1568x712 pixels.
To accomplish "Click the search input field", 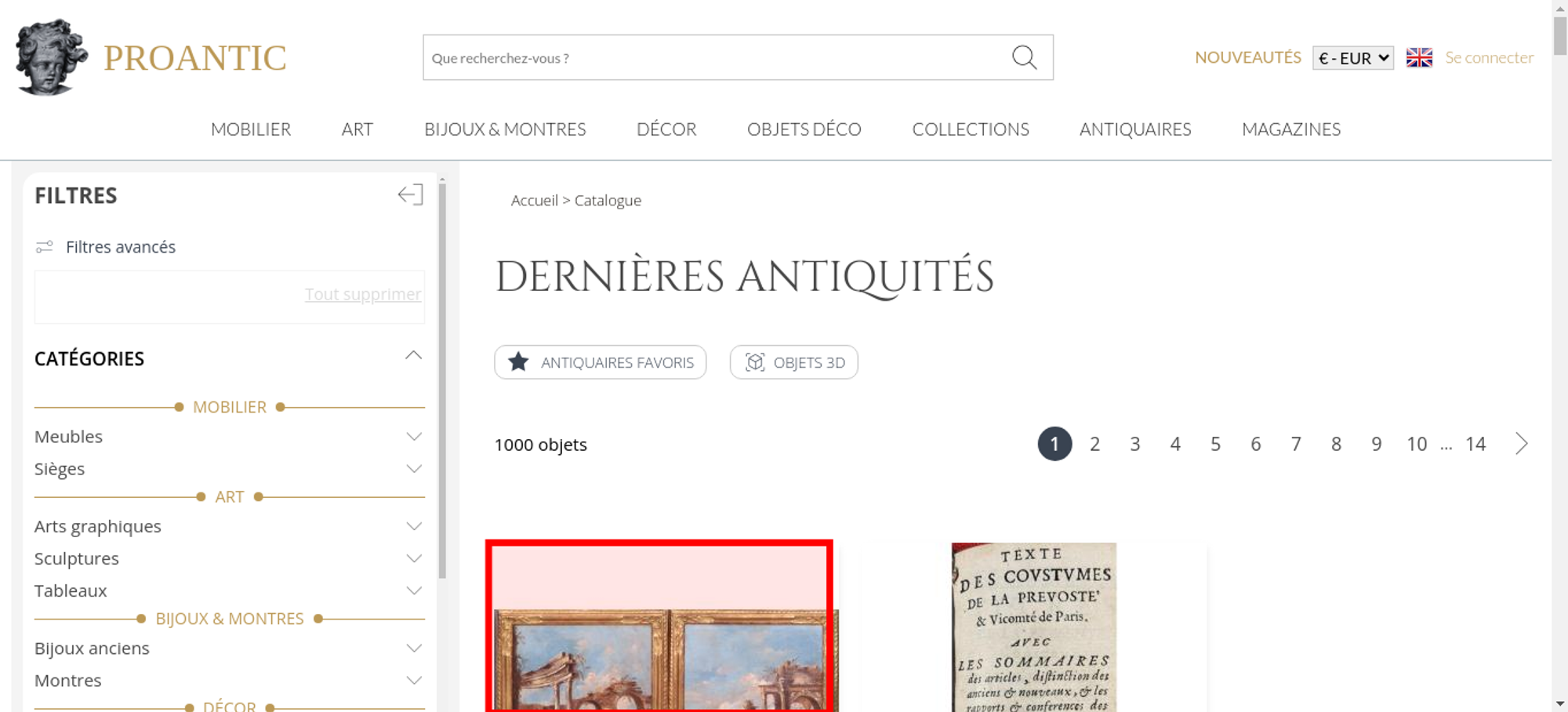I will tap(713, 58).
